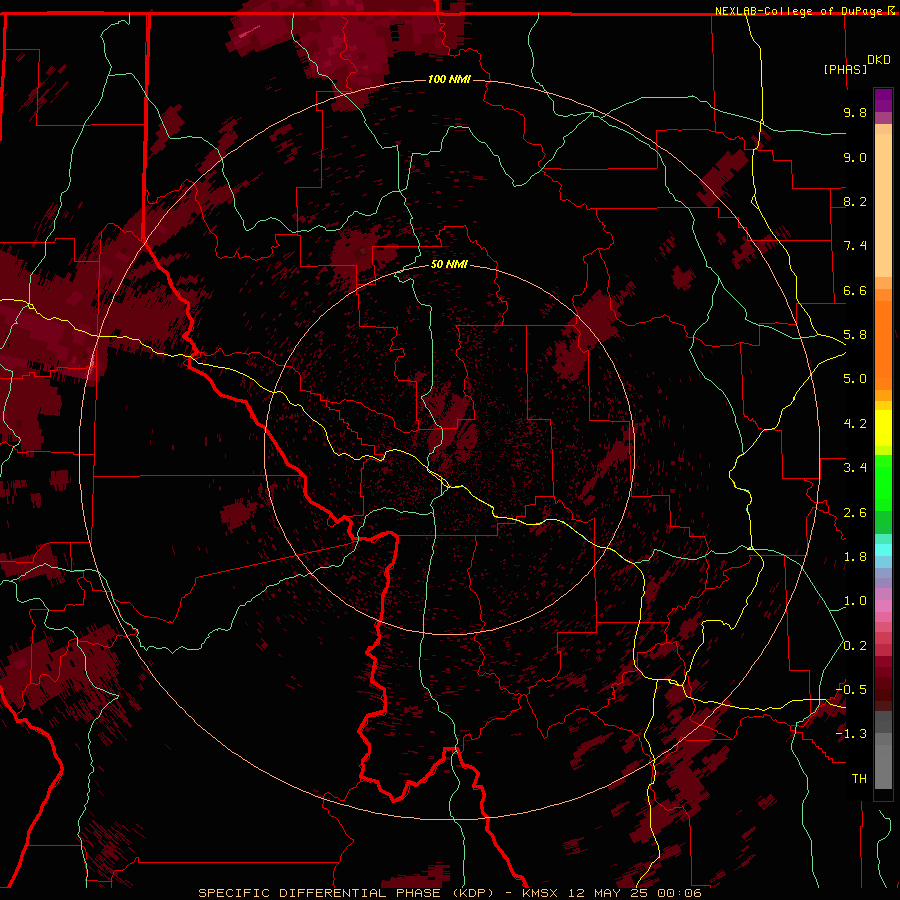Click the 4.2 legend value
900x900 pixels.
(855, 424)
